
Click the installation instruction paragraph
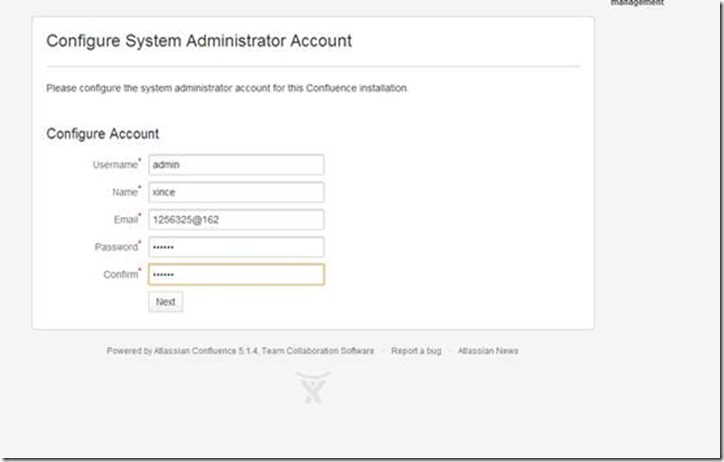227,88
